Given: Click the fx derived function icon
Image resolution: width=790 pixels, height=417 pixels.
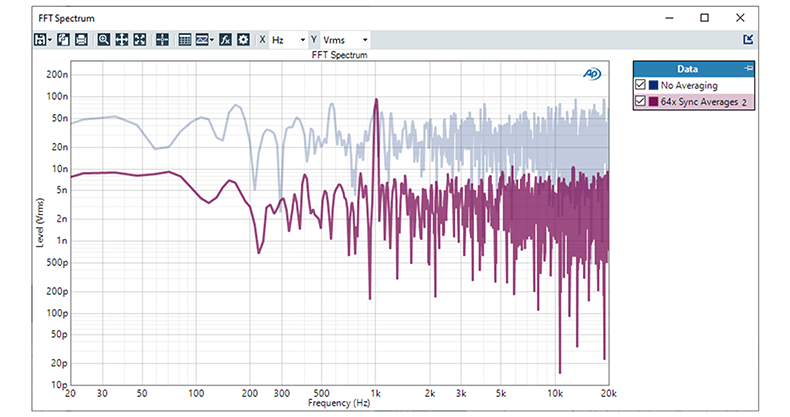Looking at the screenshot, I should click(225, 39).
